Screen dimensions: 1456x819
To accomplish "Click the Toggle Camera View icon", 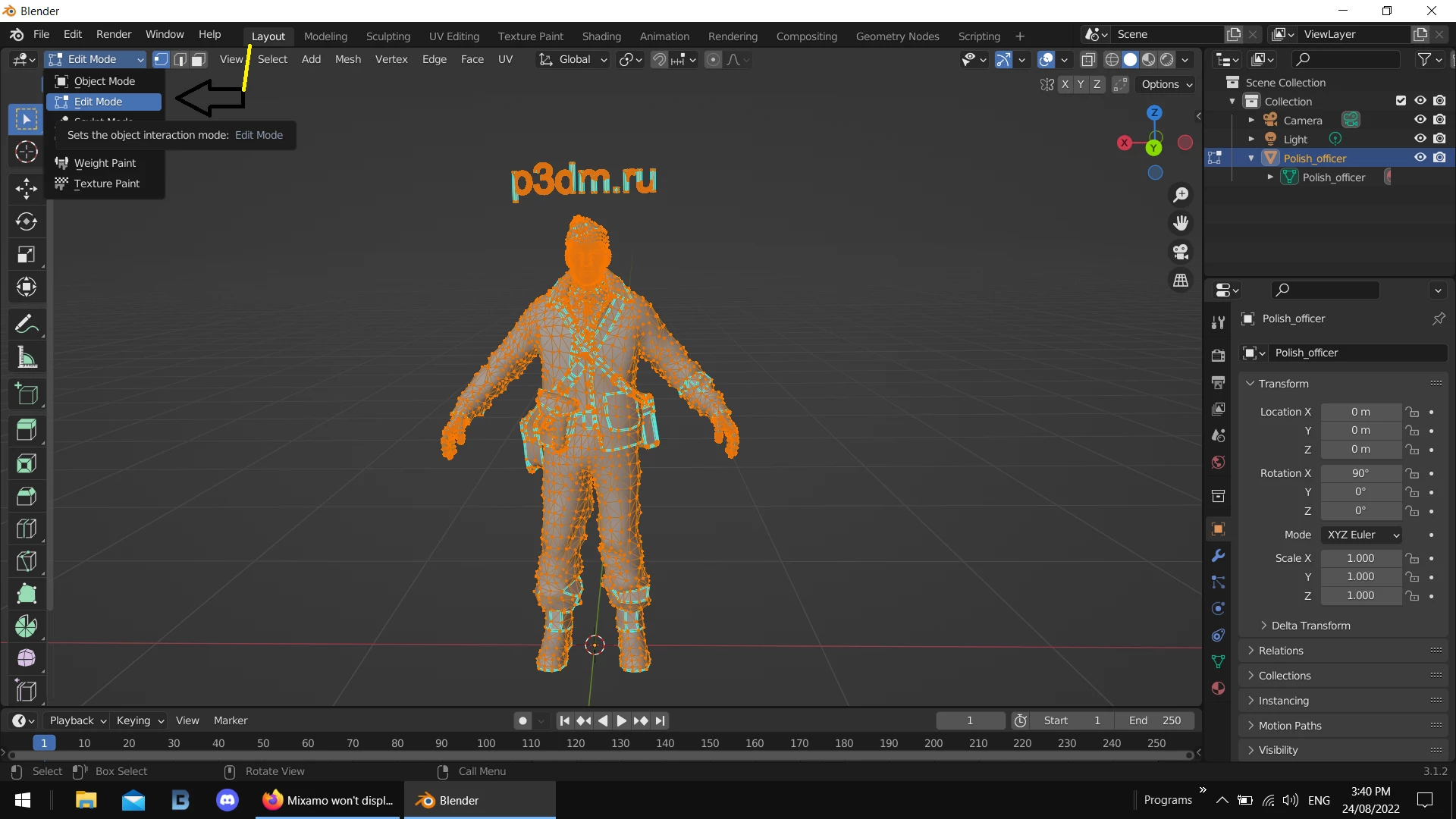I will click(1181, 252).
